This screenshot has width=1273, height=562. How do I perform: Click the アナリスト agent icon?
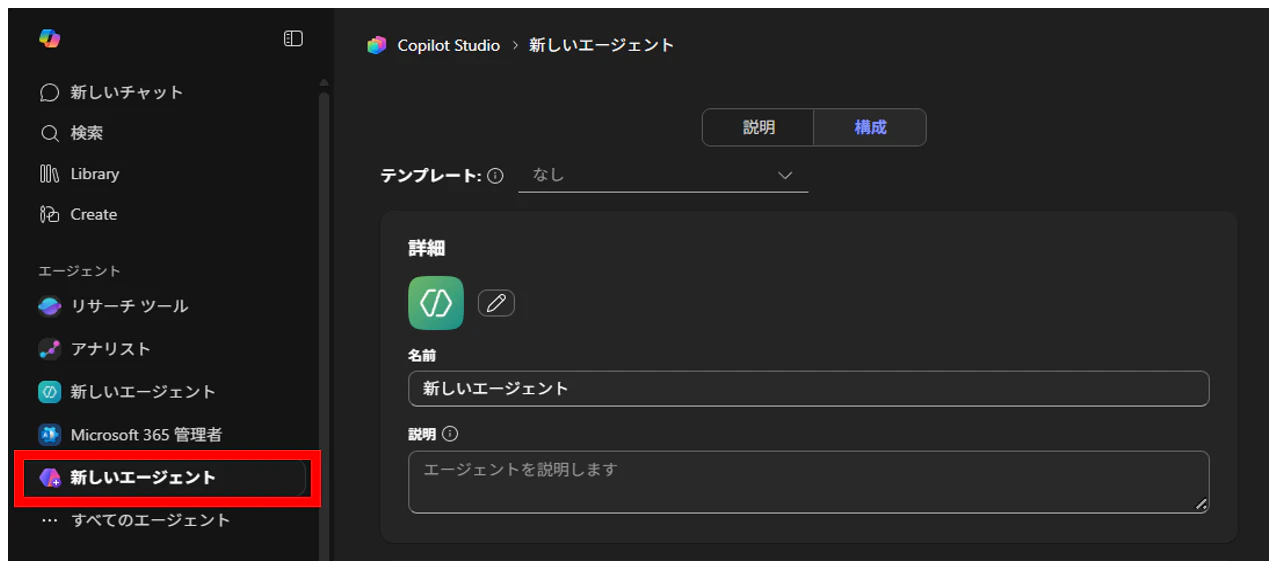tap(50, 349)
